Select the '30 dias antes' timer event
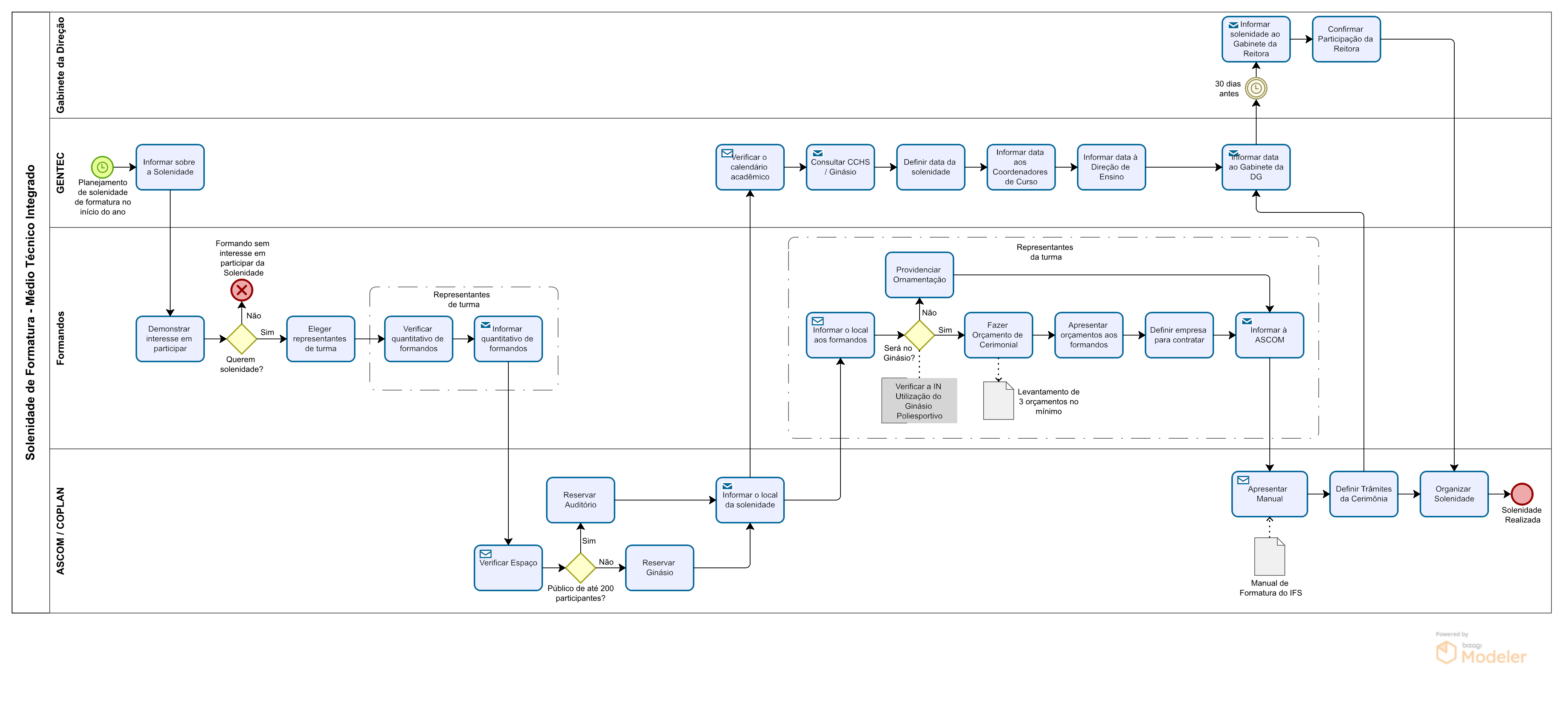This screenshot has width=1568, height=723. (1256, 88)
